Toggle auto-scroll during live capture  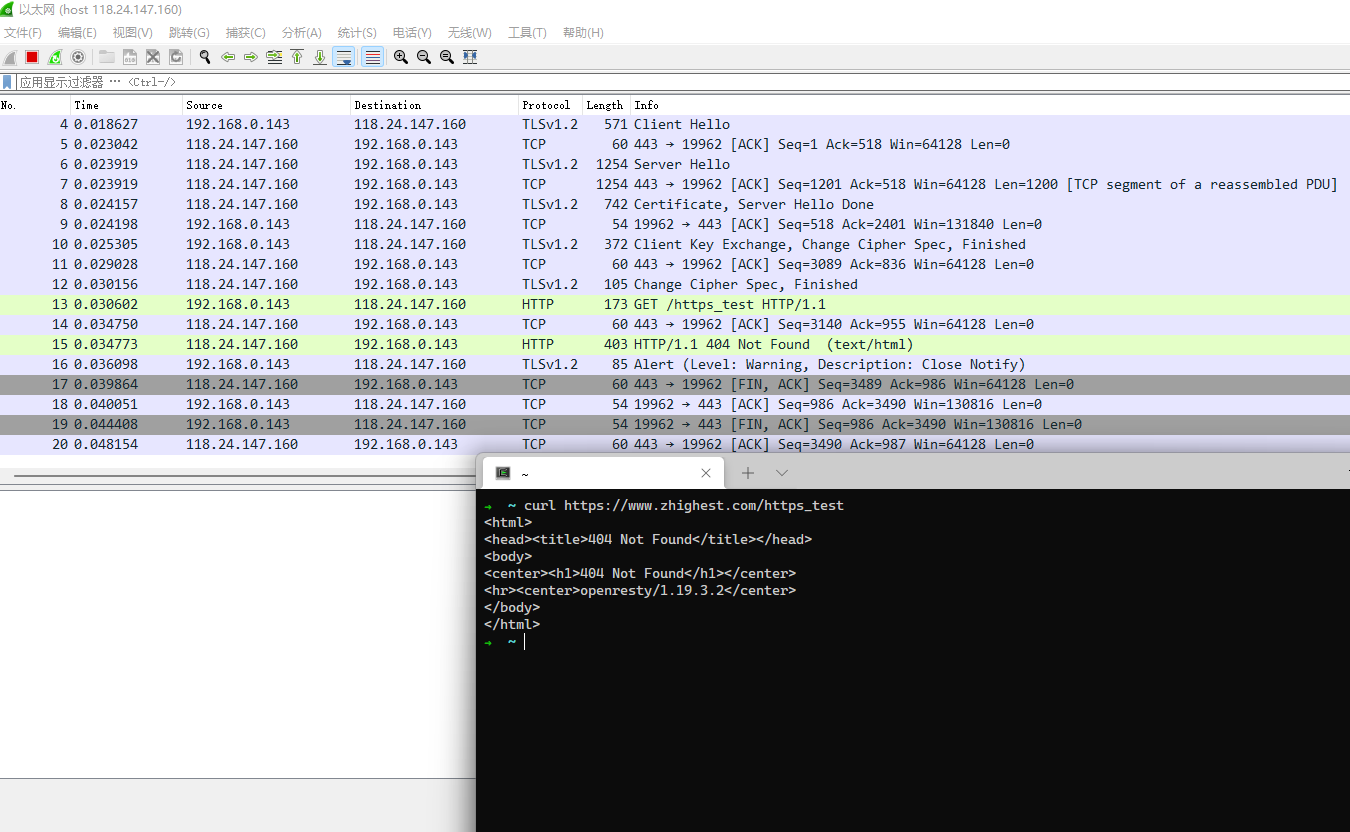343,57
